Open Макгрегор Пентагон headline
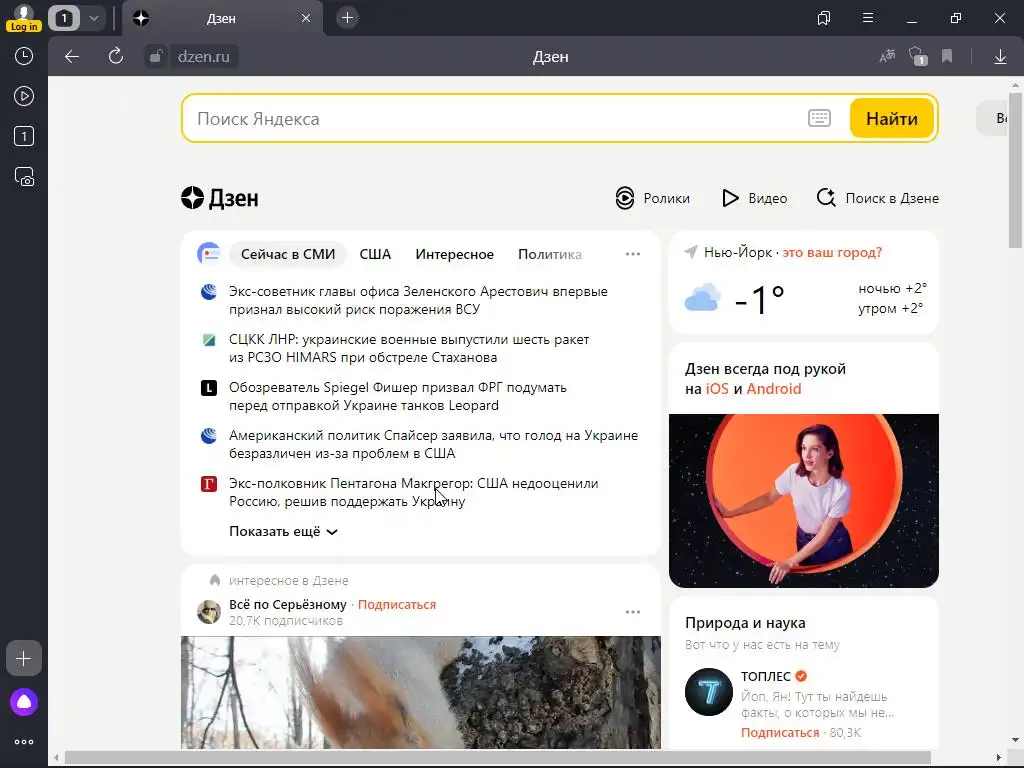 413,492
